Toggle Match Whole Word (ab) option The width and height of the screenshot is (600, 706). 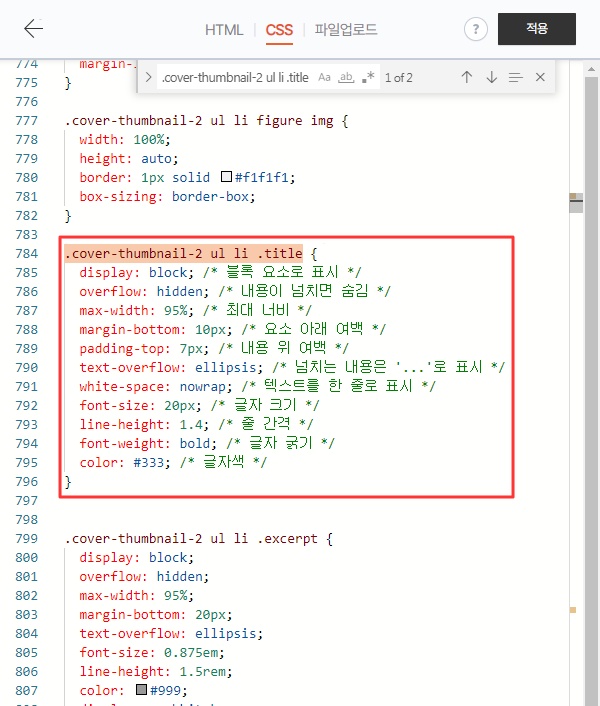346,77
